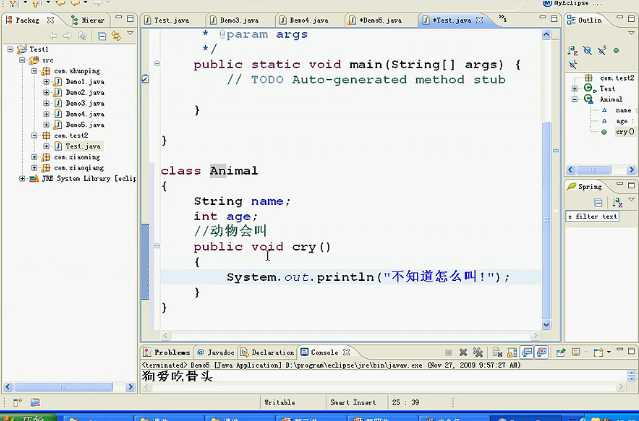Toggle Hide Static Members in Outline
Viewport: 639px width, 421px height.
point(602,51)
